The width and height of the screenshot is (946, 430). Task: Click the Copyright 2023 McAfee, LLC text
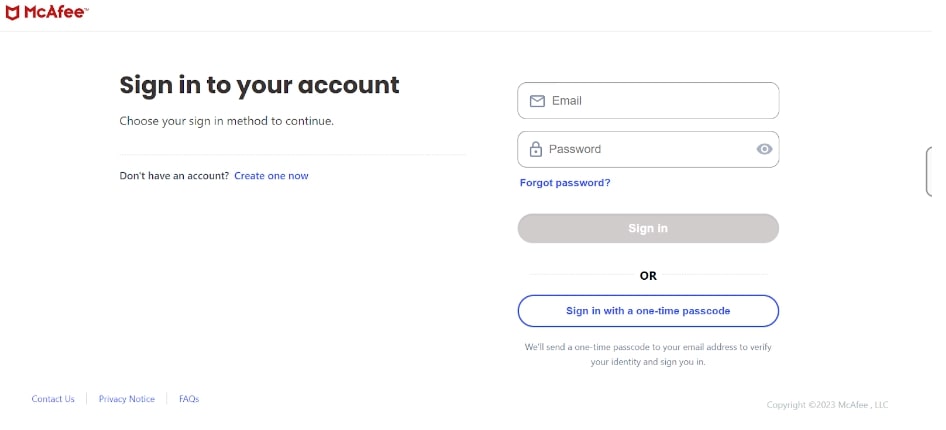(x=827, y=405)
